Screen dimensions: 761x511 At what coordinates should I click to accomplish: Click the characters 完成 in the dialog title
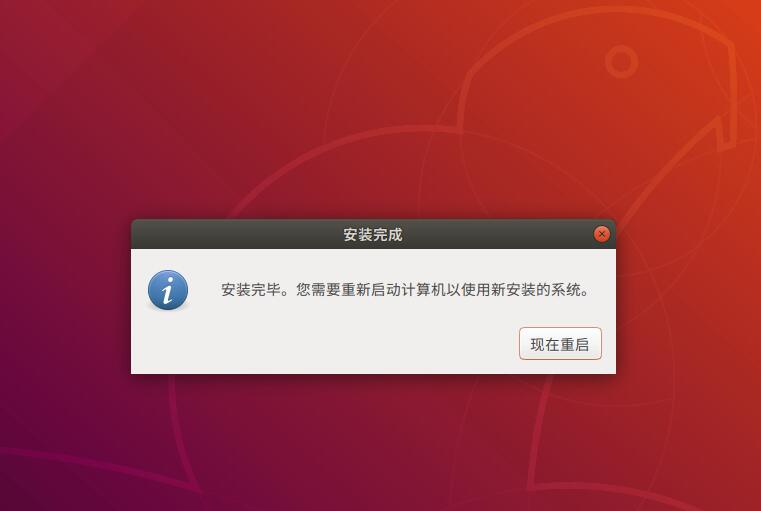coord(388,235)
